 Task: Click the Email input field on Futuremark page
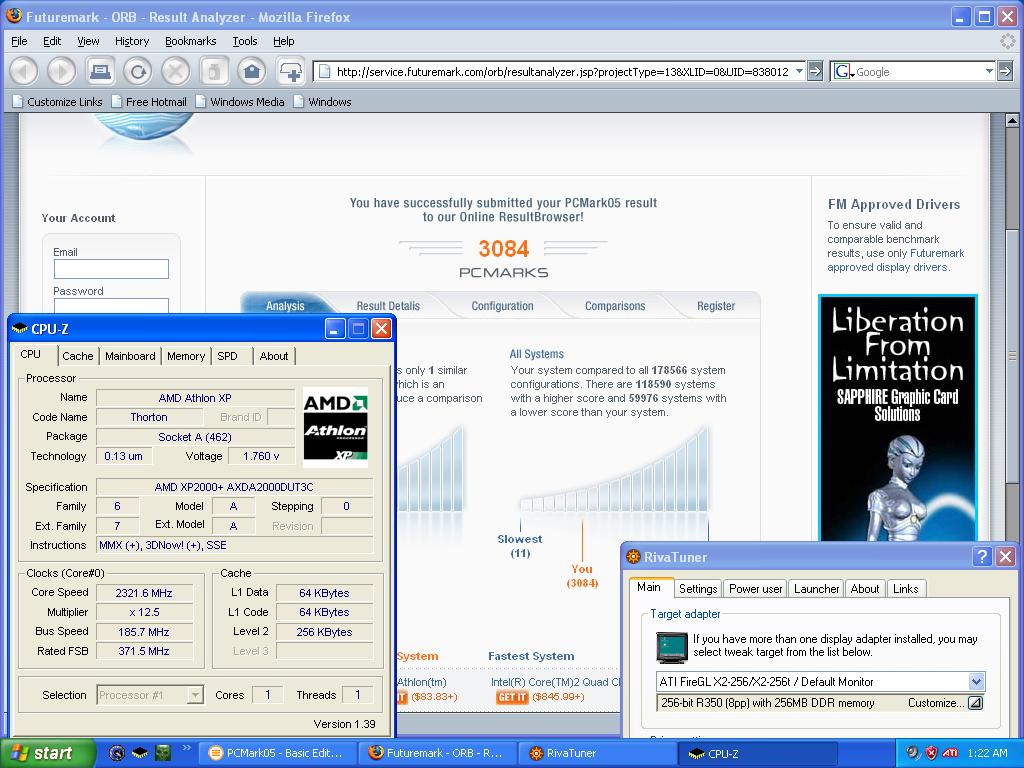[111, 269]
